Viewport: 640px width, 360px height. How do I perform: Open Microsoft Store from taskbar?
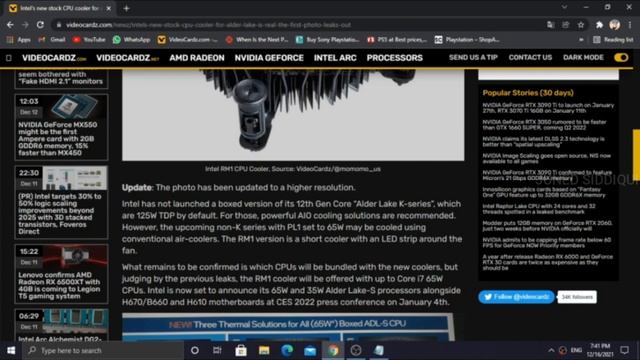pyautogui.click(x=241, y=350)
